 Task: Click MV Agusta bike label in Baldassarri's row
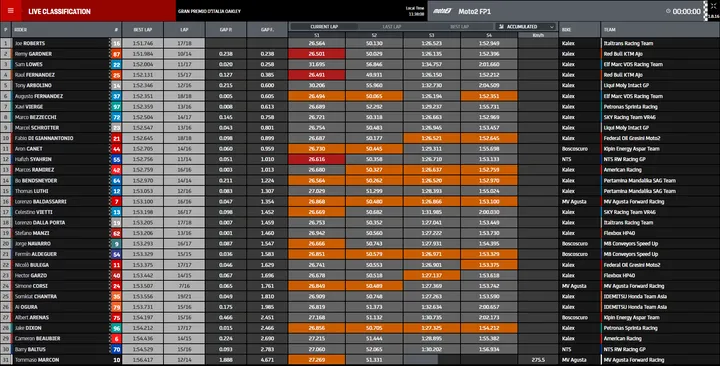click(x=574, y=202)
